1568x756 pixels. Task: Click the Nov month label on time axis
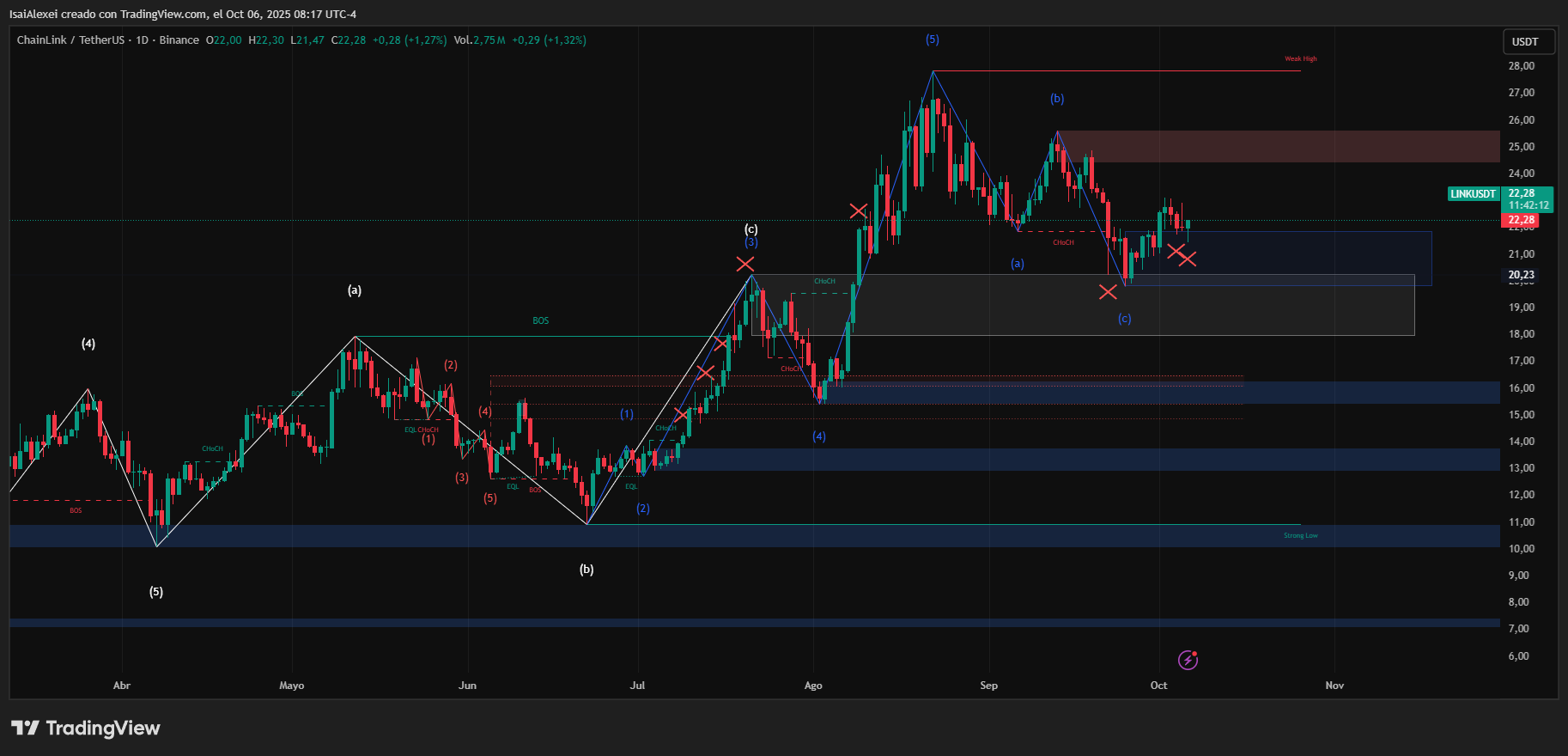(1334, 686)
